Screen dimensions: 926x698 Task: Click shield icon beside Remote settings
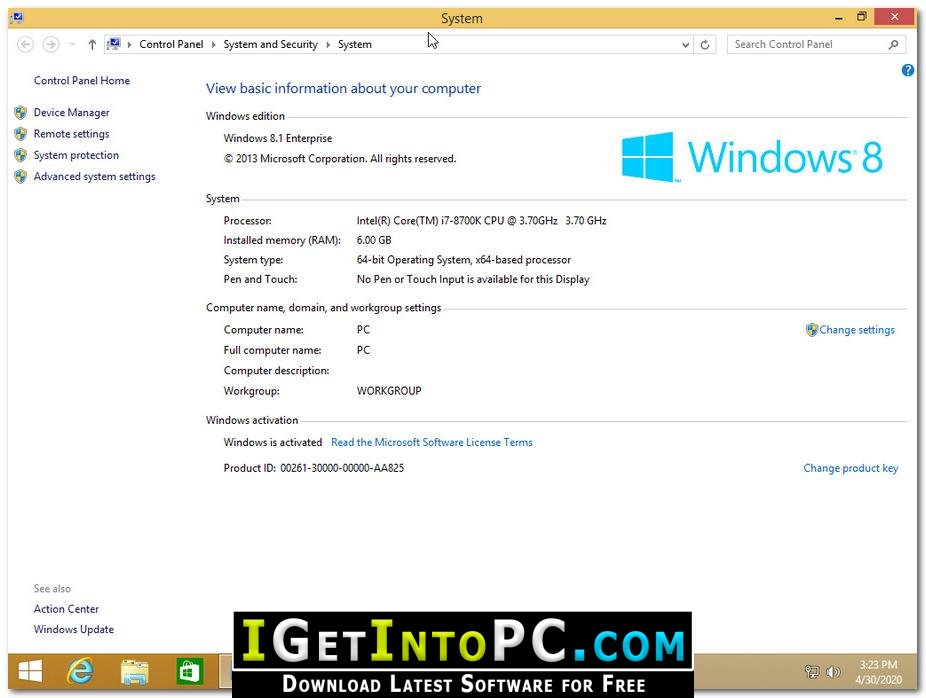(x=21, y=133)
